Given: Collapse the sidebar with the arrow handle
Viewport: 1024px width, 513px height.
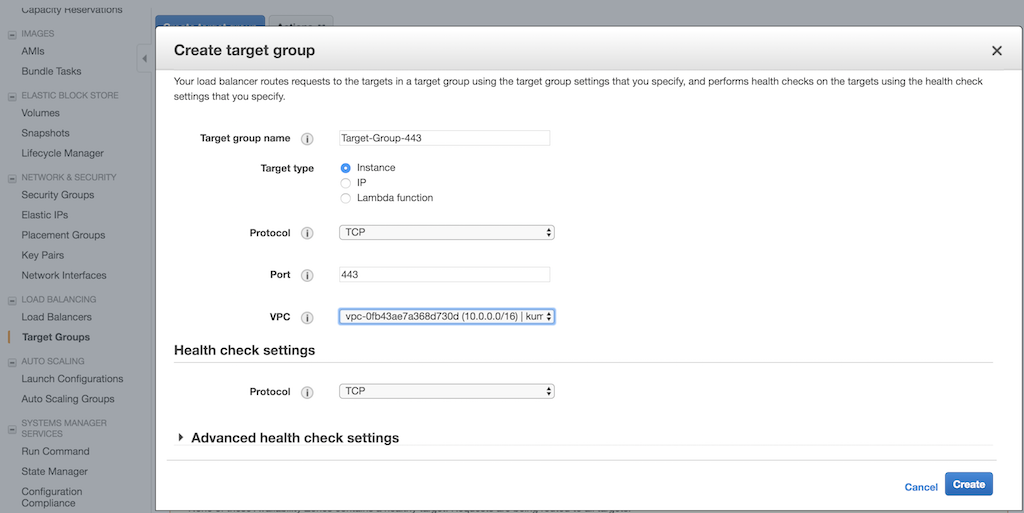Looking at the screenshot, I should (144, 59).
